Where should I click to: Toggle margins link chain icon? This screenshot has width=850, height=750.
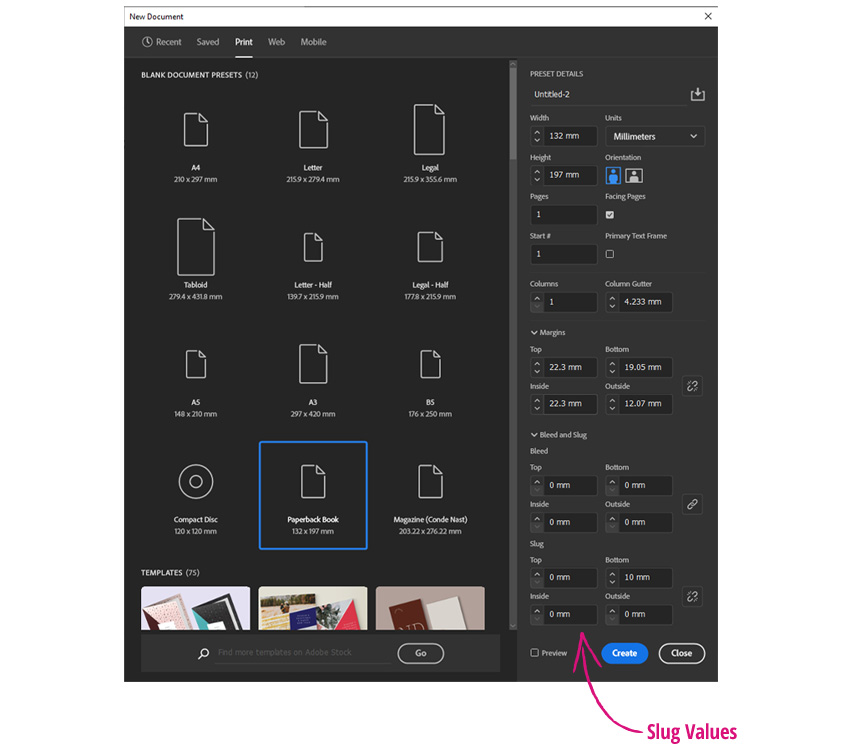coord(692,386)
